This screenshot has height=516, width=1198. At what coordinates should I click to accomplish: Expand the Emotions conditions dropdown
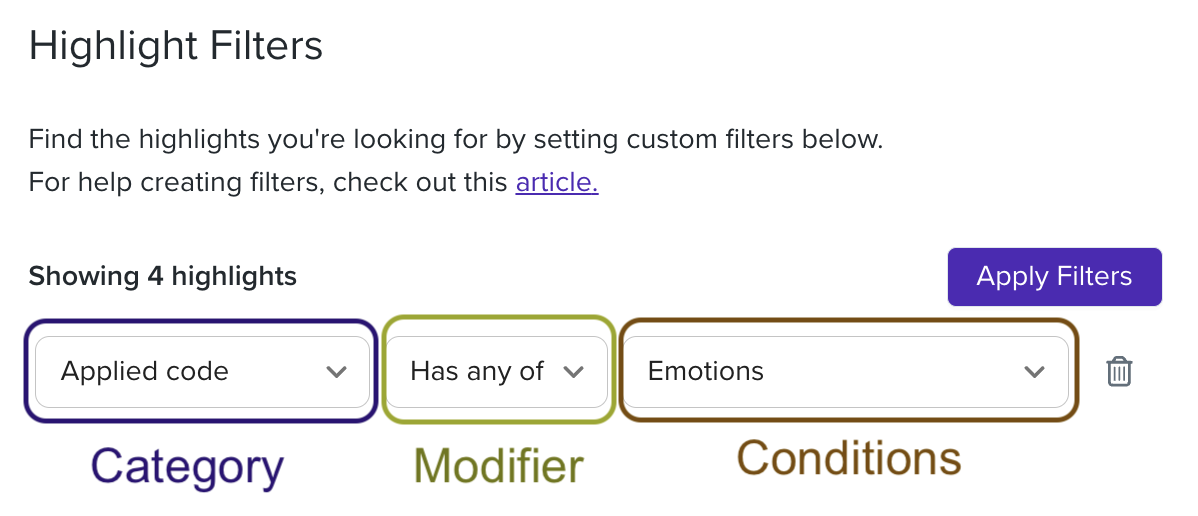(x=847, y=372)
